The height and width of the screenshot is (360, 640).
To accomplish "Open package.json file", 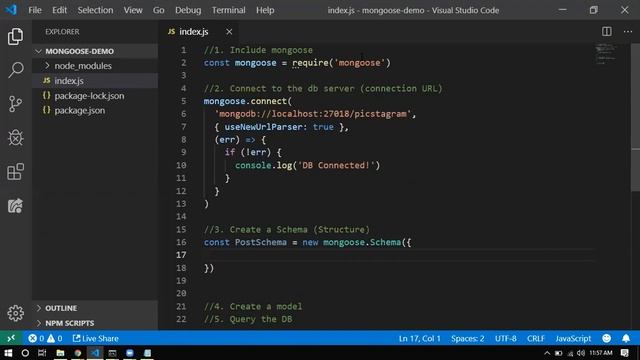I will click(95, 110).
